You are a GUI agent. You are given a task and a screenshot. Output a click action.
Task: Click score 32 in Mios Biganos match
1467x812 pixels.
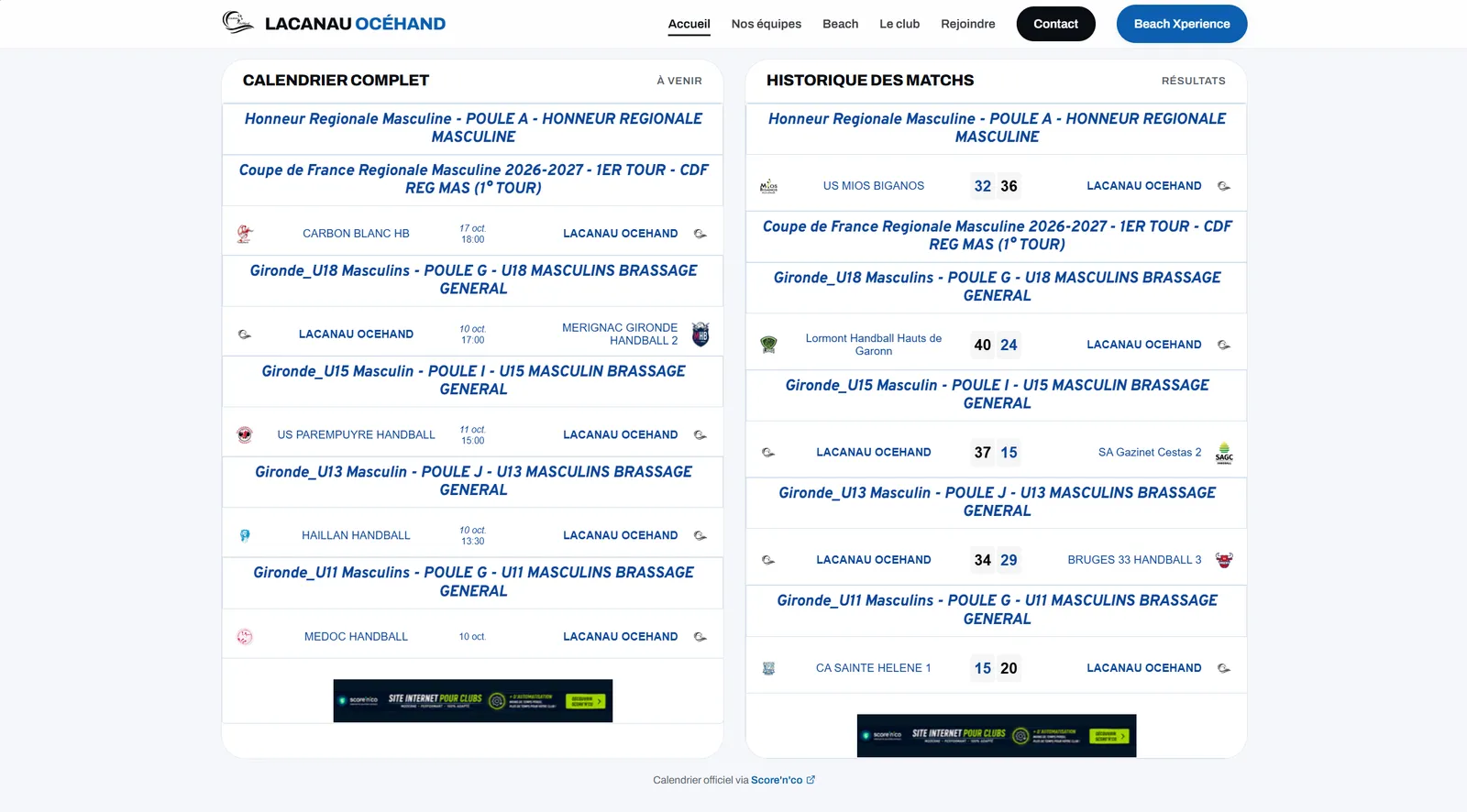(x=983, y=186)
